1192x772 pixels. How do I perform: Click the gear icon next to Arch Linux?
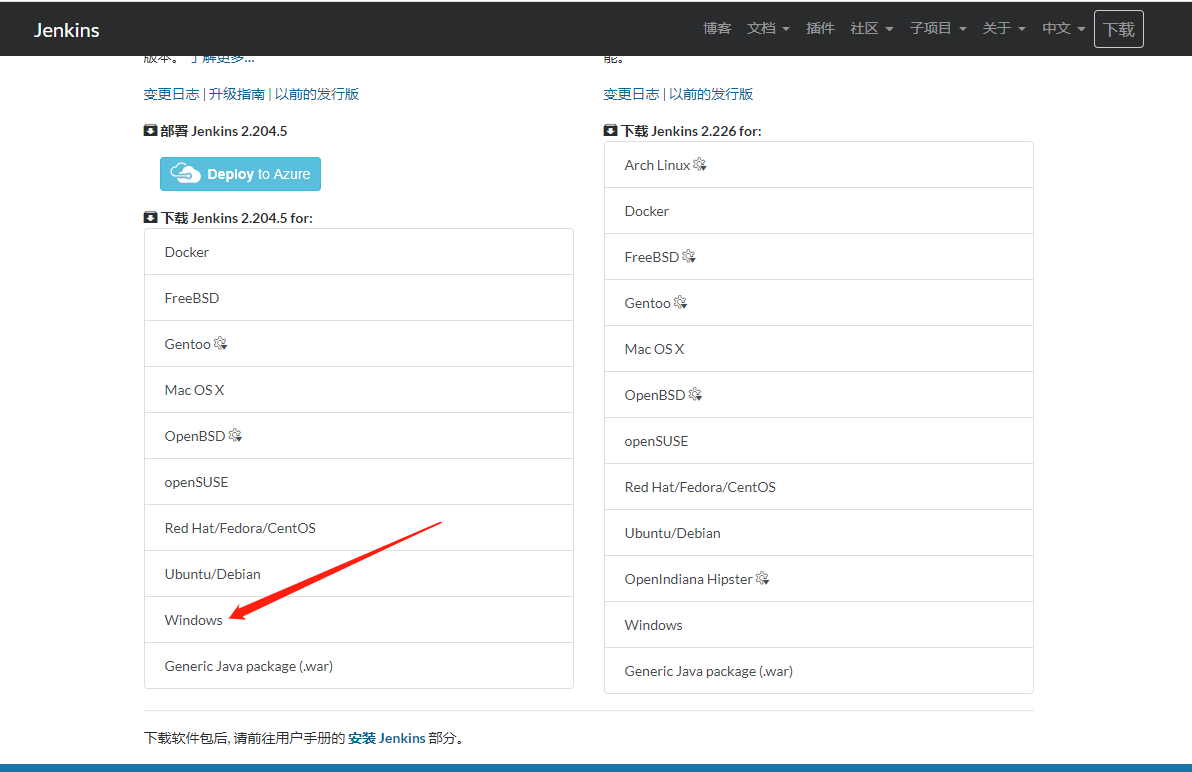700,164
